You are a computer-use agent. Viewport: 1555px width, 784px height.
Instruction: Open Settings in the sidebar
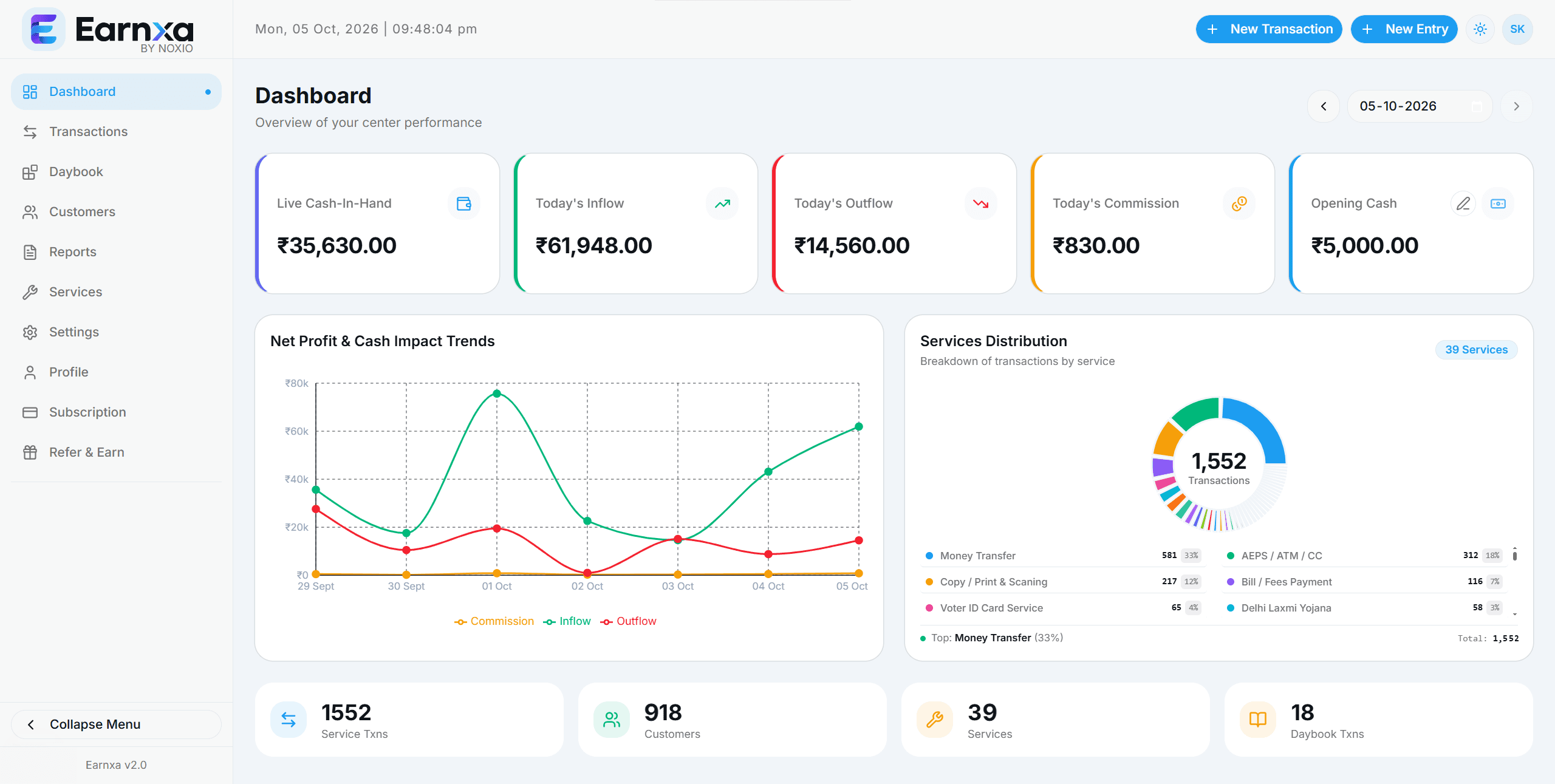[x=116, y=332]
